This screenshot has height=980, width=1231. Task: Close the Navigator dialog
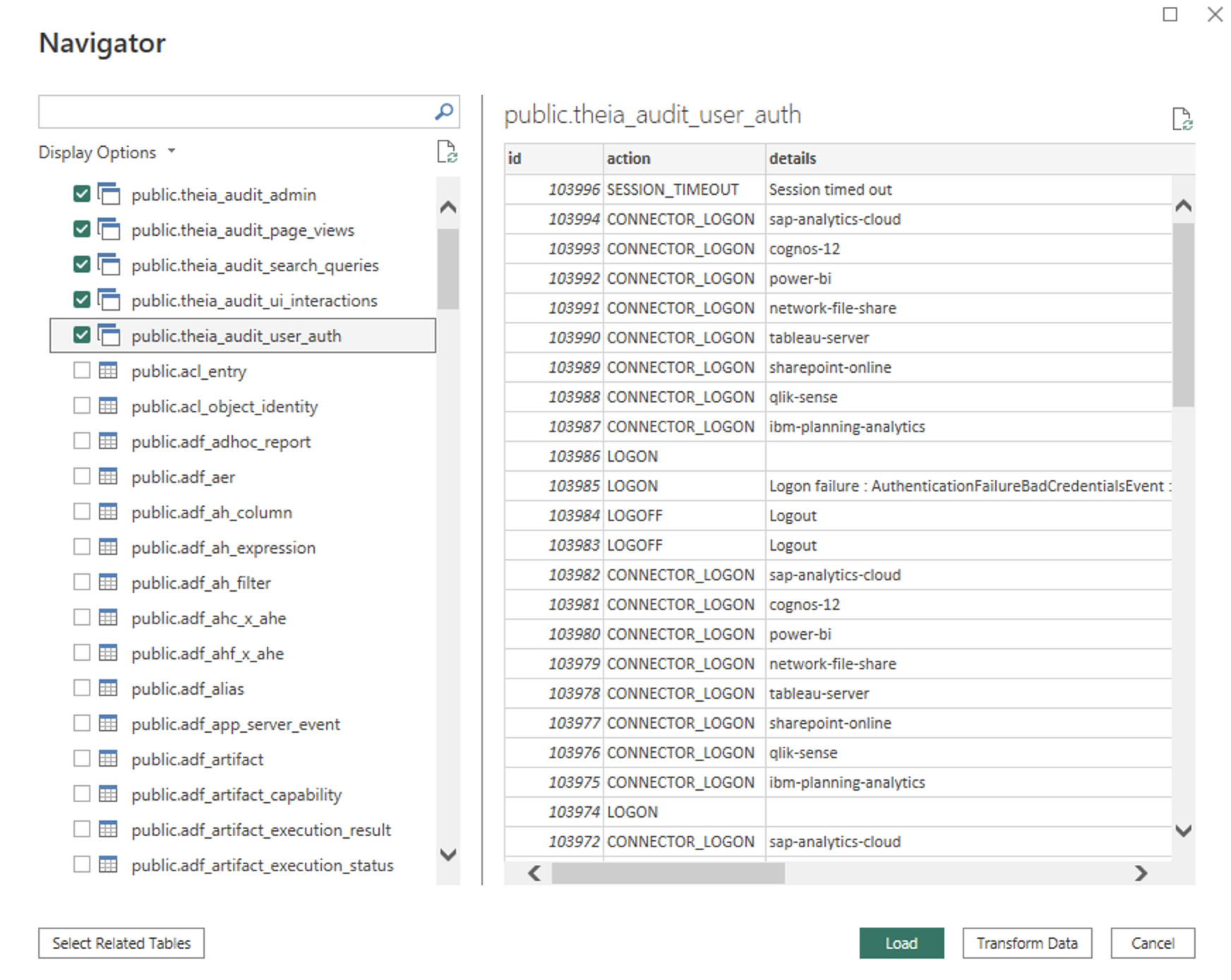pos(1215,14)
